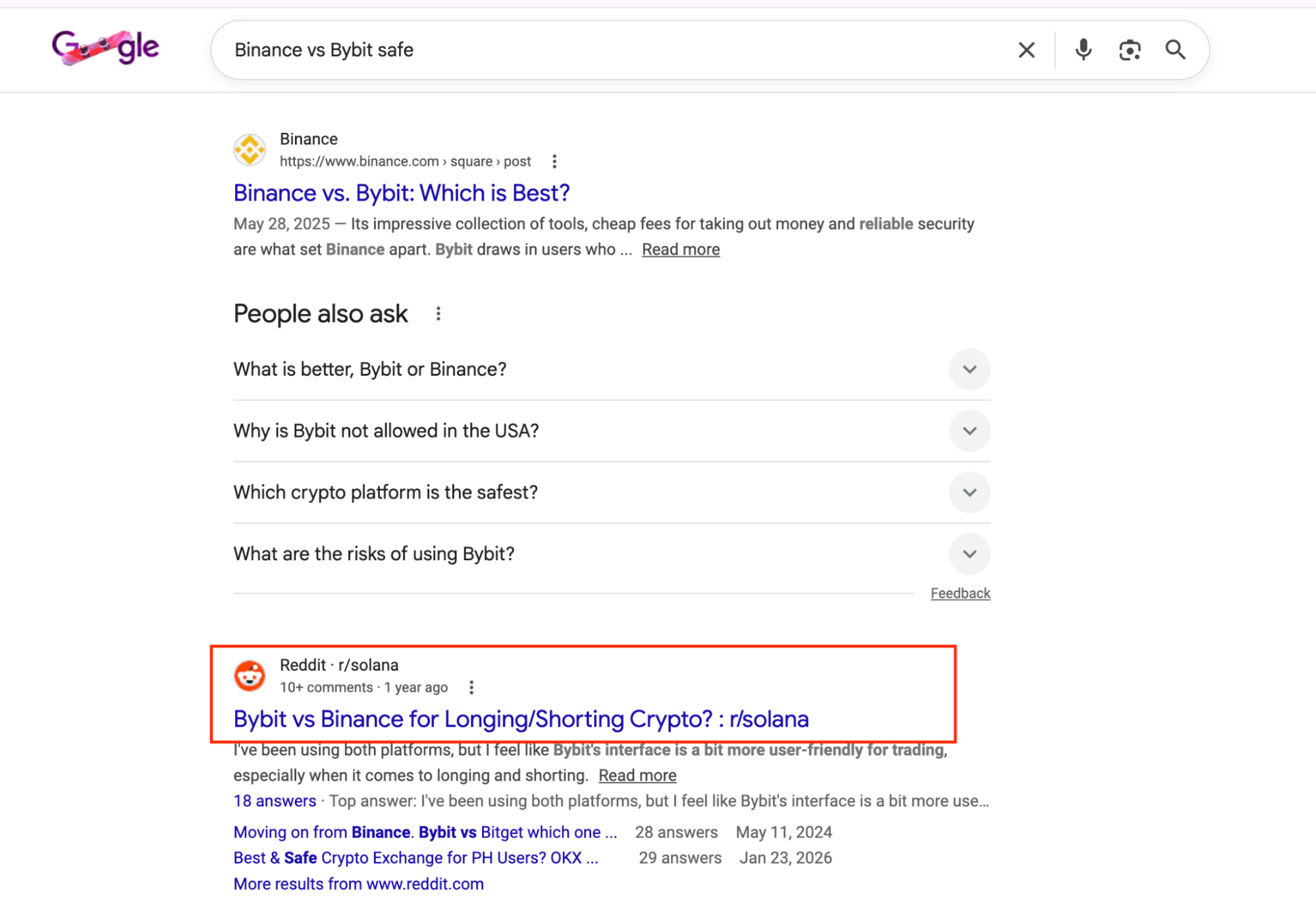Click the Binance site name text
The width and height of the screenshot is (1316, 905).
coord(308,139)
